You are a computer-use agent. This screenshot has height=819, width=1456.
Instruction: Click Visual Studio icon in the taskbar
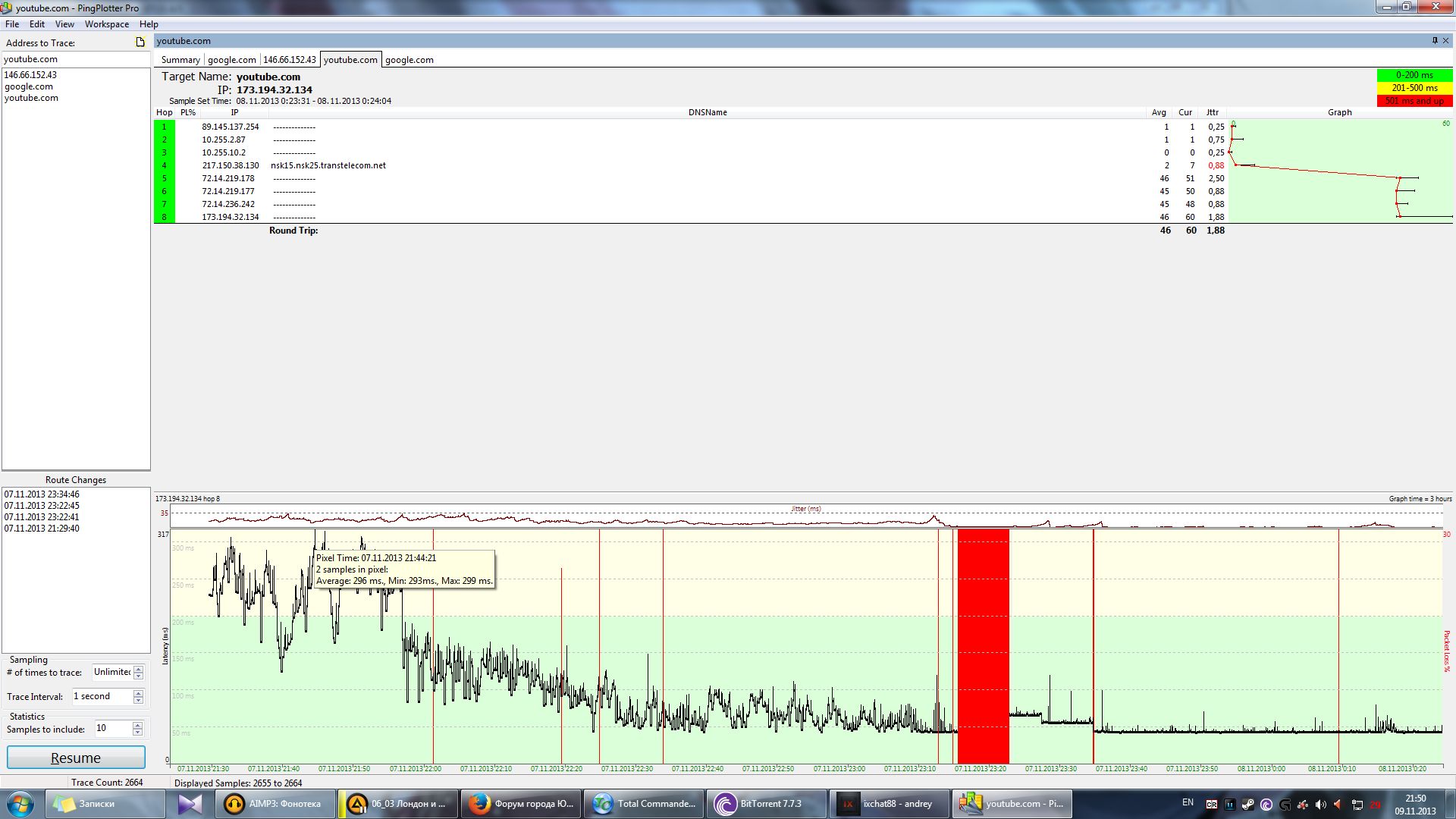[190, 804]
